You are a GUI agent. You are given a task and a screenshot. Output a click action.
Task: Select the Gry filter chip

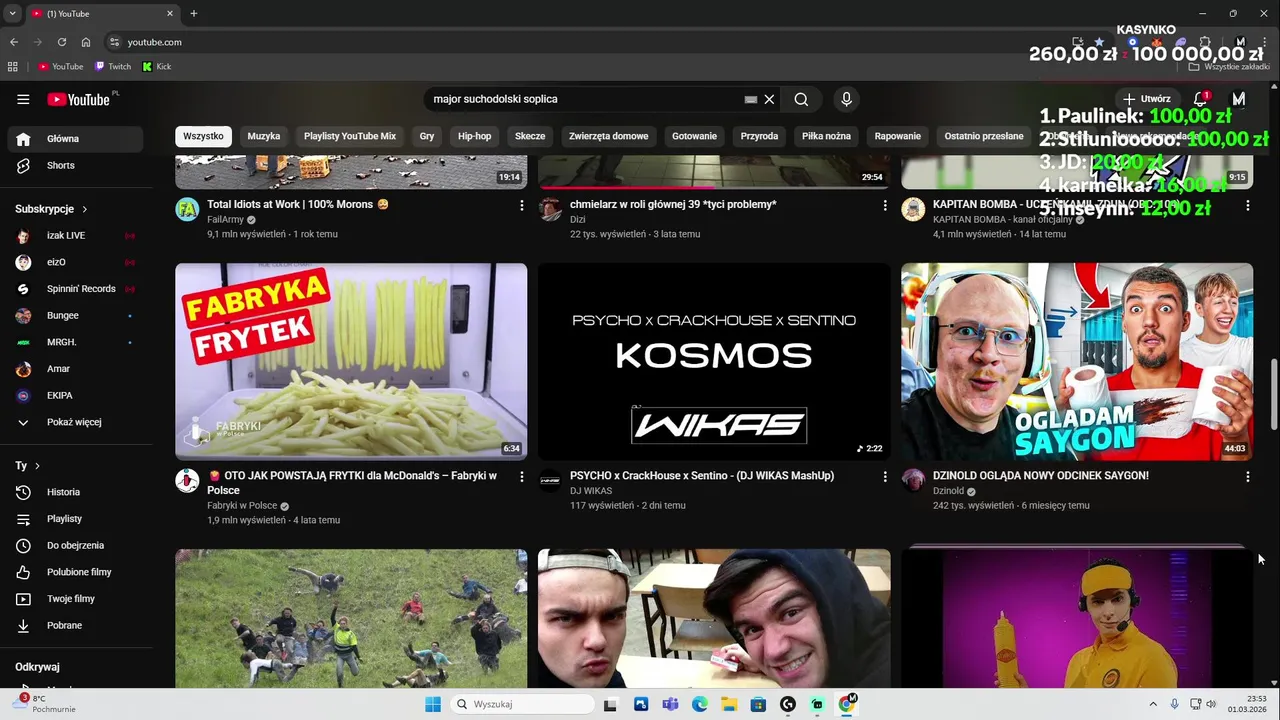pyautogui.click(x=427, y=136)
